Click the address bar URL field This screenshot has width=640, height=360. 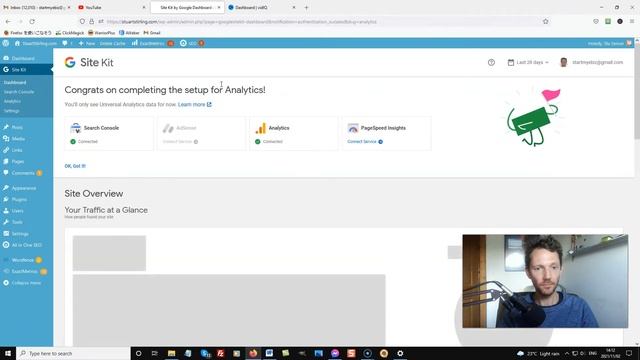314,22
